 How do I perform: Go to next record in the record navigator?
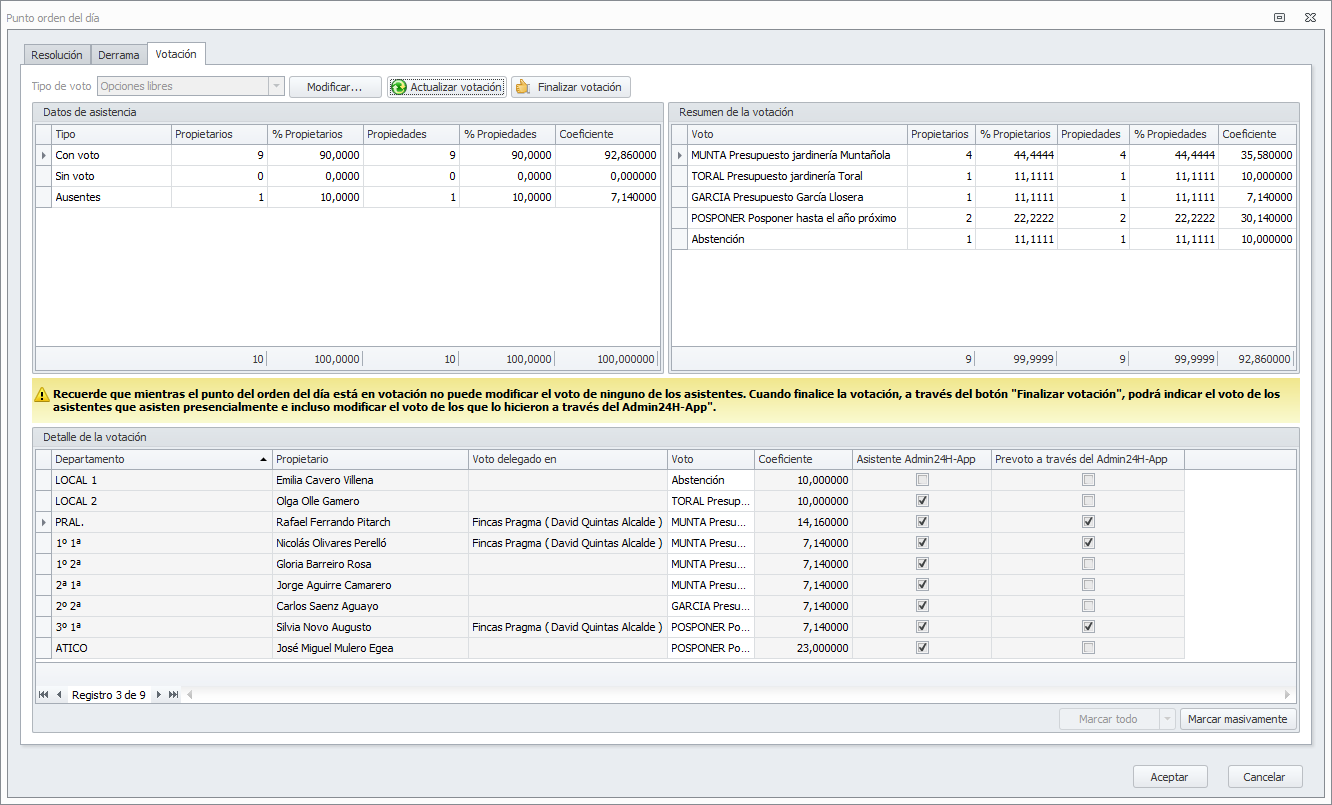click(x=158, y=695)
